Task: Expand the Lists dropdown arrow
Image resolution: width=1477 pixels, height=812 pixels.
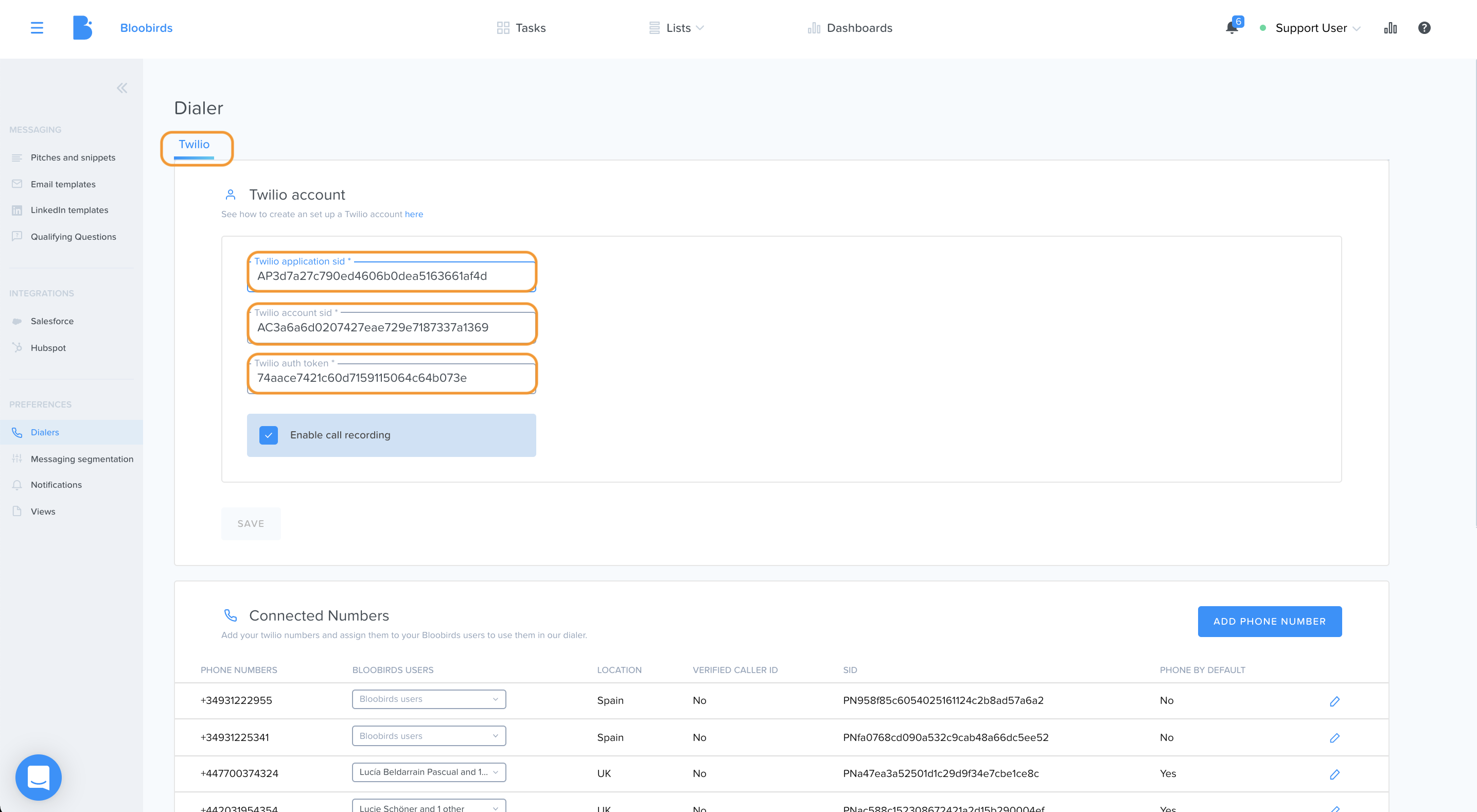Action: pyautogui.click(x=699, y=28)
